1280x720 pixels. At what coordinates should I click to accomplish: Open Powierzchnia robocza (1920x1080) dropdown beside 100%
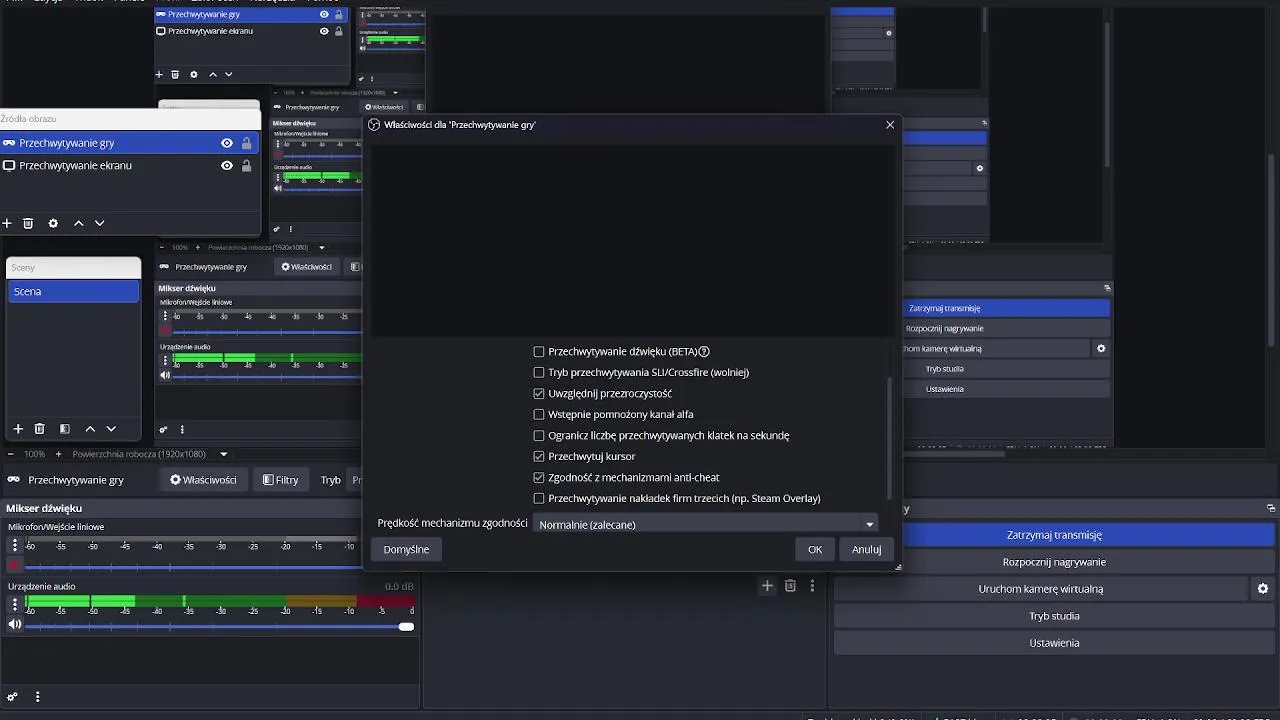150,454
